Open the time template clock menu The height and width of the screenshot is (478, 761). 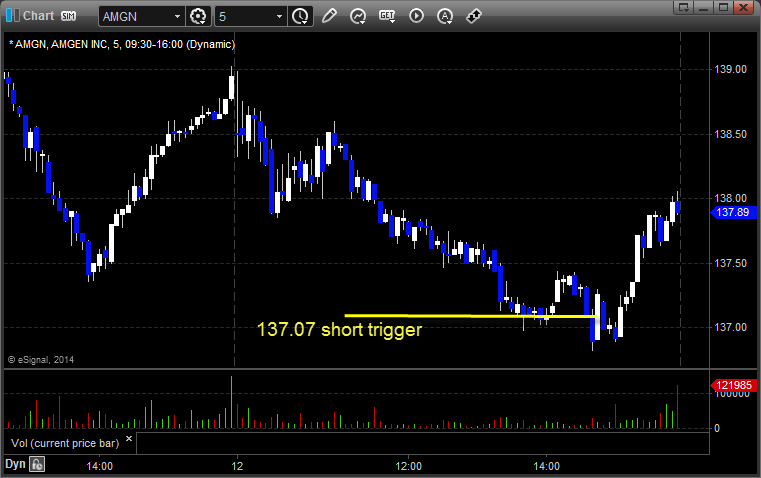pyautogui.click(x=300, y=16)
